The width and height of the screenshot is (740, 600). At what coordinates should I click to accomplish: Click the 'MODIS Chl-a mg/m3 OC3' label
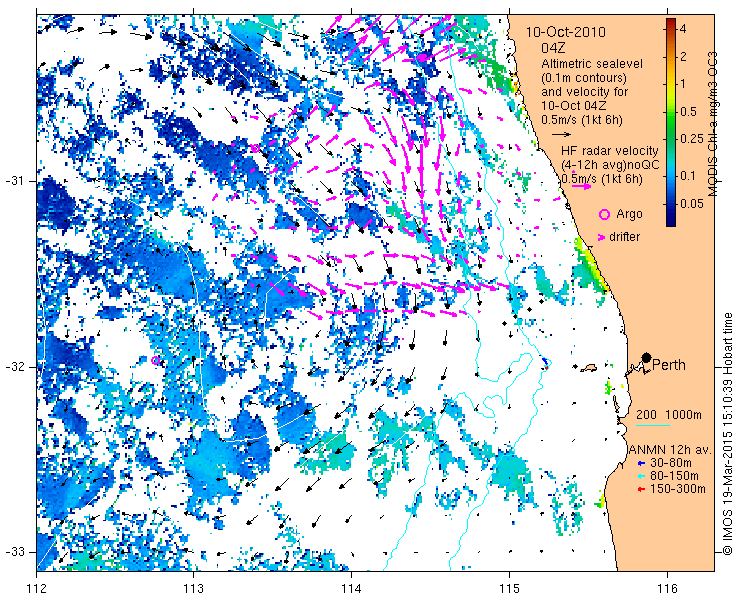point(713,124)
